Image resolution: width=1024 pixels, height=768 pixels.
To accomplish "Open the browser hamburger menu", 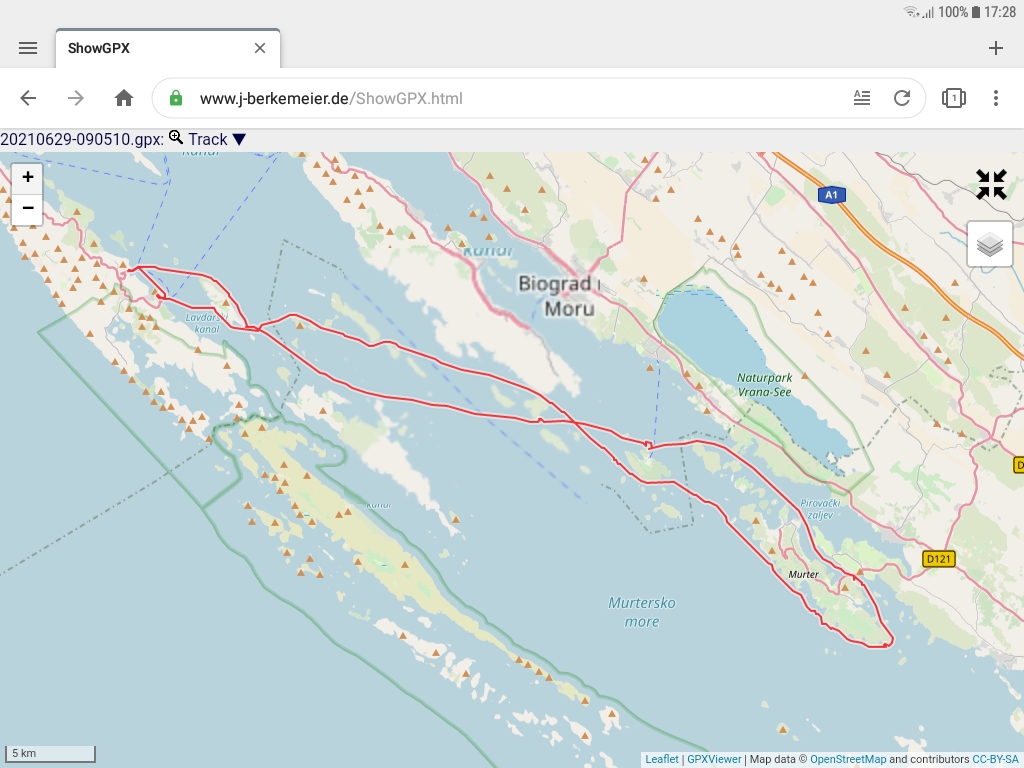I will click(28, 48).
